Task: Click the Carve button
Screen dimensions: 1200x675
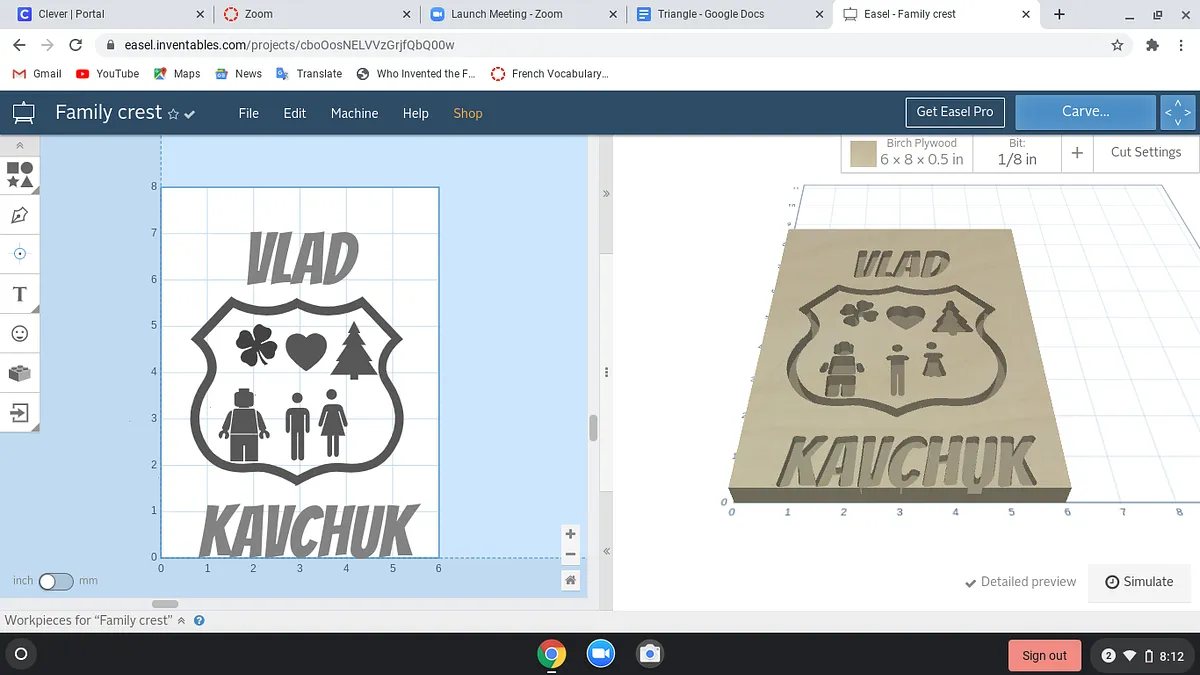Action: (1086, 112)
